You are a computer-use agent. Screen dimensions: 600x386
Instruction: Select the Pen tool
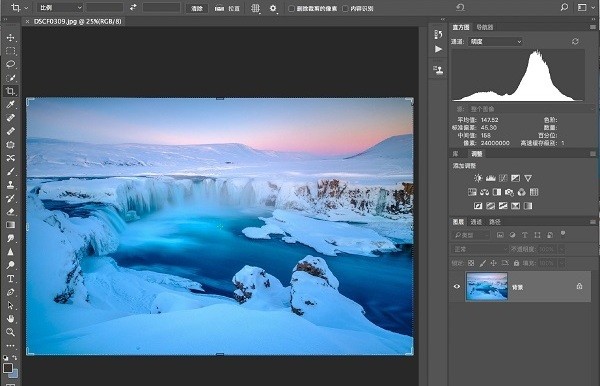tap(10, 292)
